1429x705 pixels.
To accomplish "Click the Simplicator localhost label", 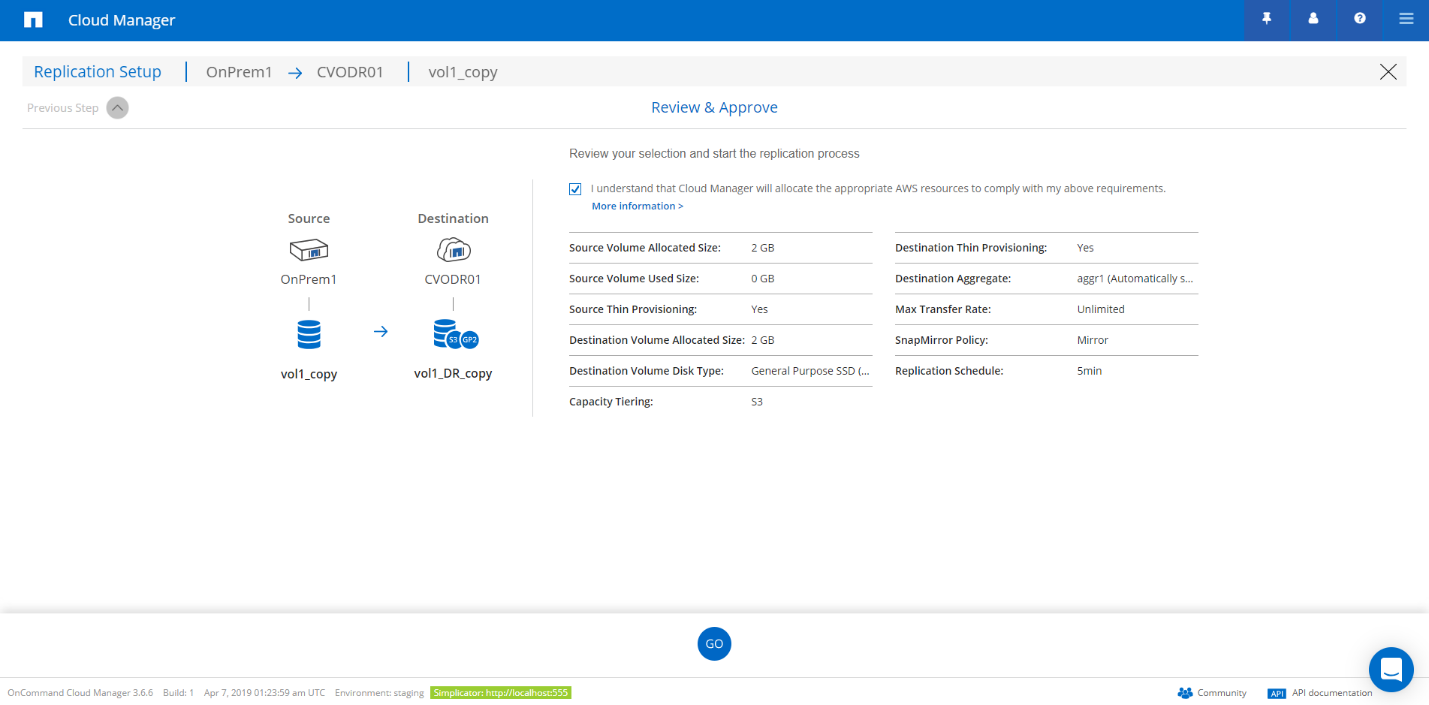I will 500,693.
